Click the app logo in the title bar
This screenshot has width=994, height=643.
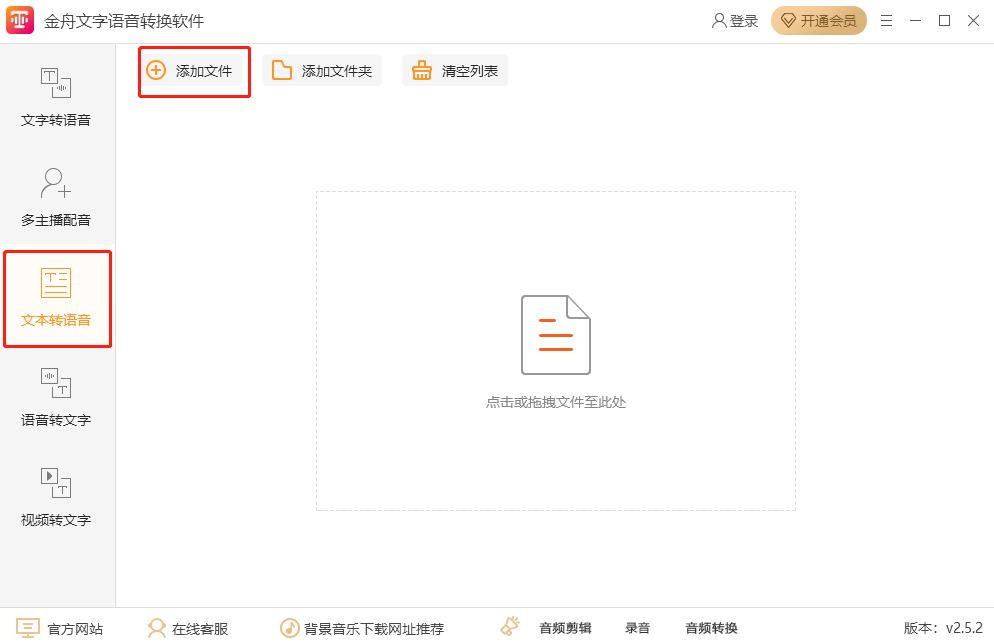click(20, 21)
